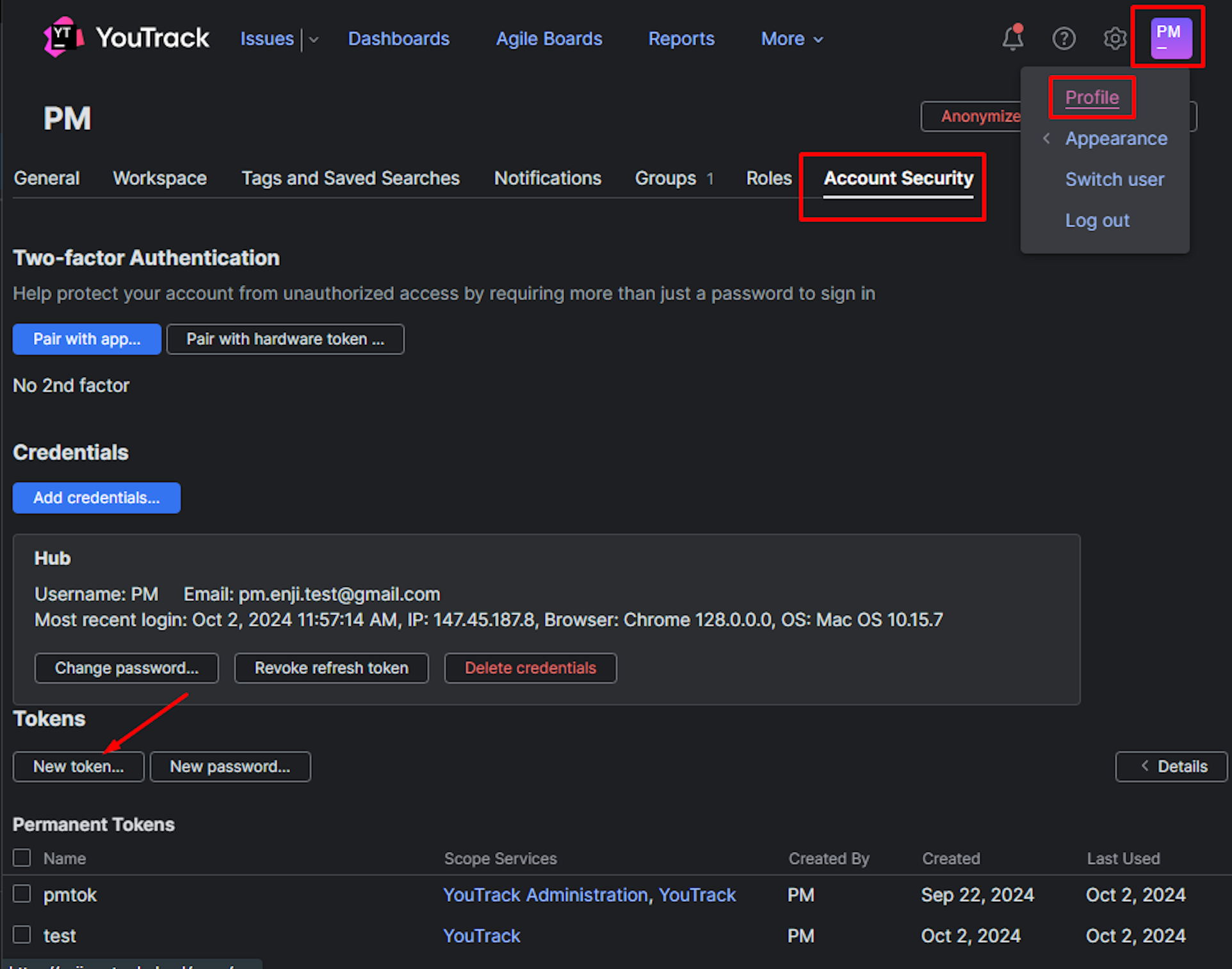Expand the More menu

pos(791,38)
